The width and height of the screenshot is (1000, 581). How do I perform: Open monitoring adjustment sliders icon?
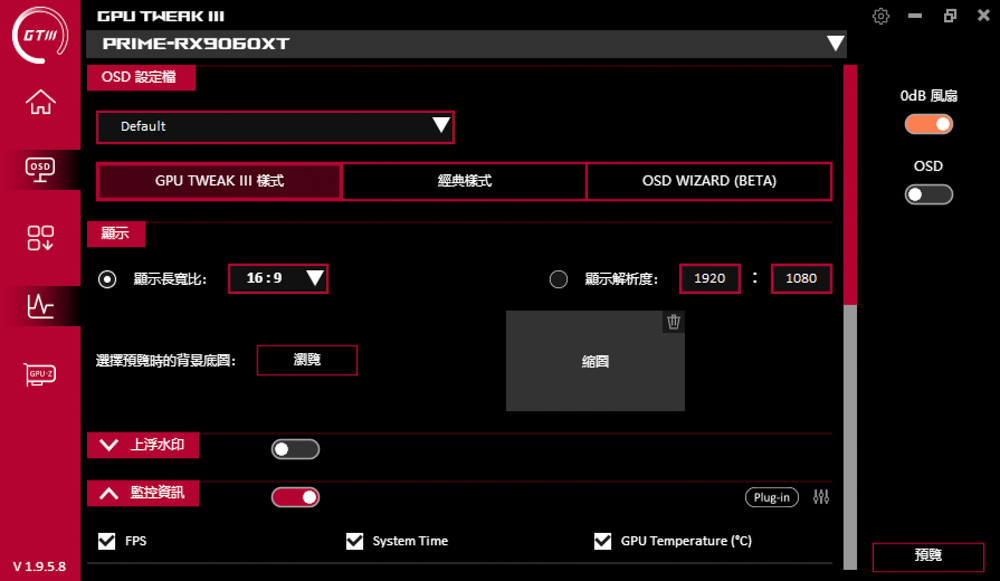(821, 497)
